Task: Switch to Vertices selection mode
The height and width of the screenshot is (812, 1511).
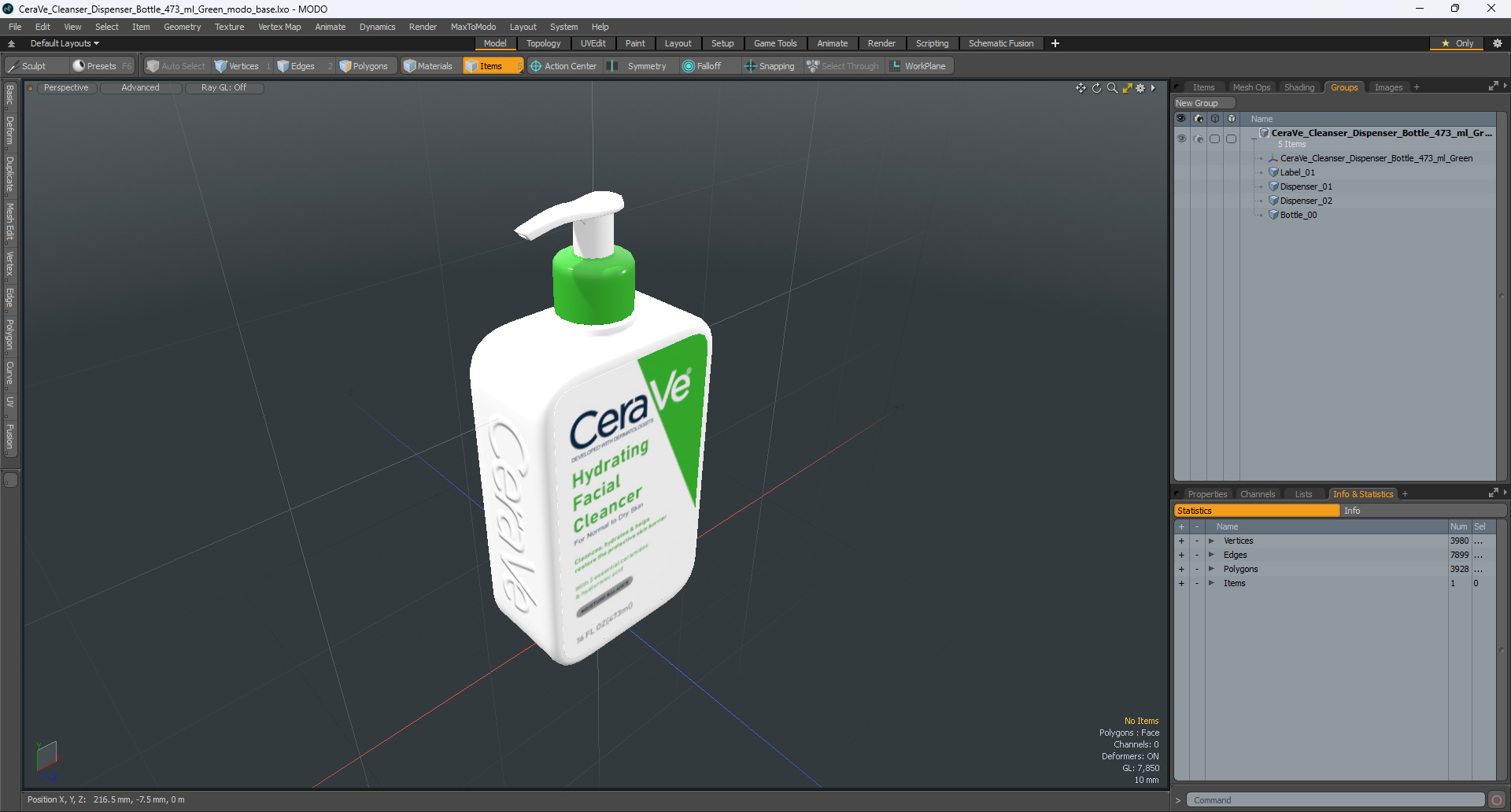Action: coord(236,66)
